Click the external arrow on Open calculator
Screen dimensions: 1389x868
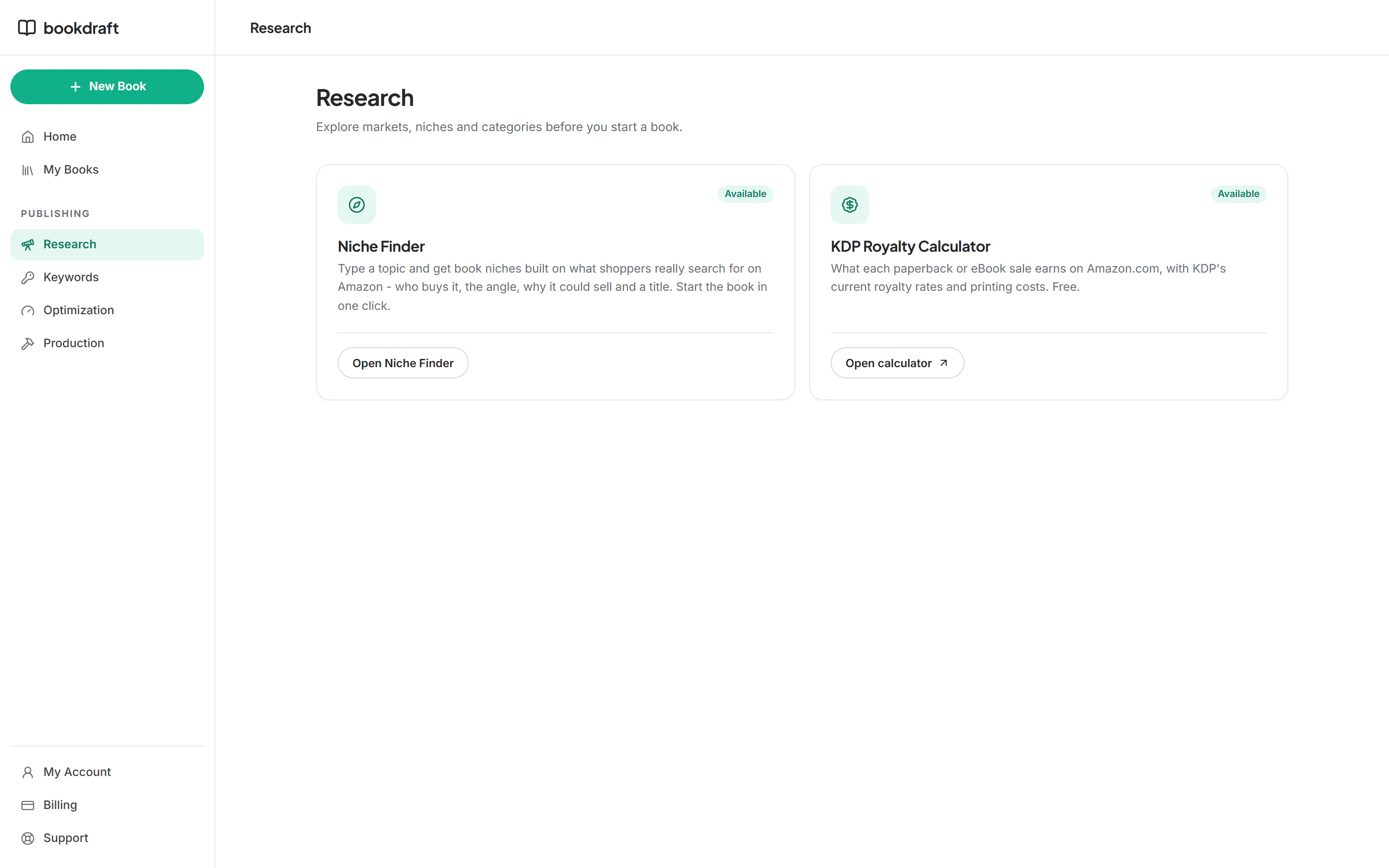(944, 363)
